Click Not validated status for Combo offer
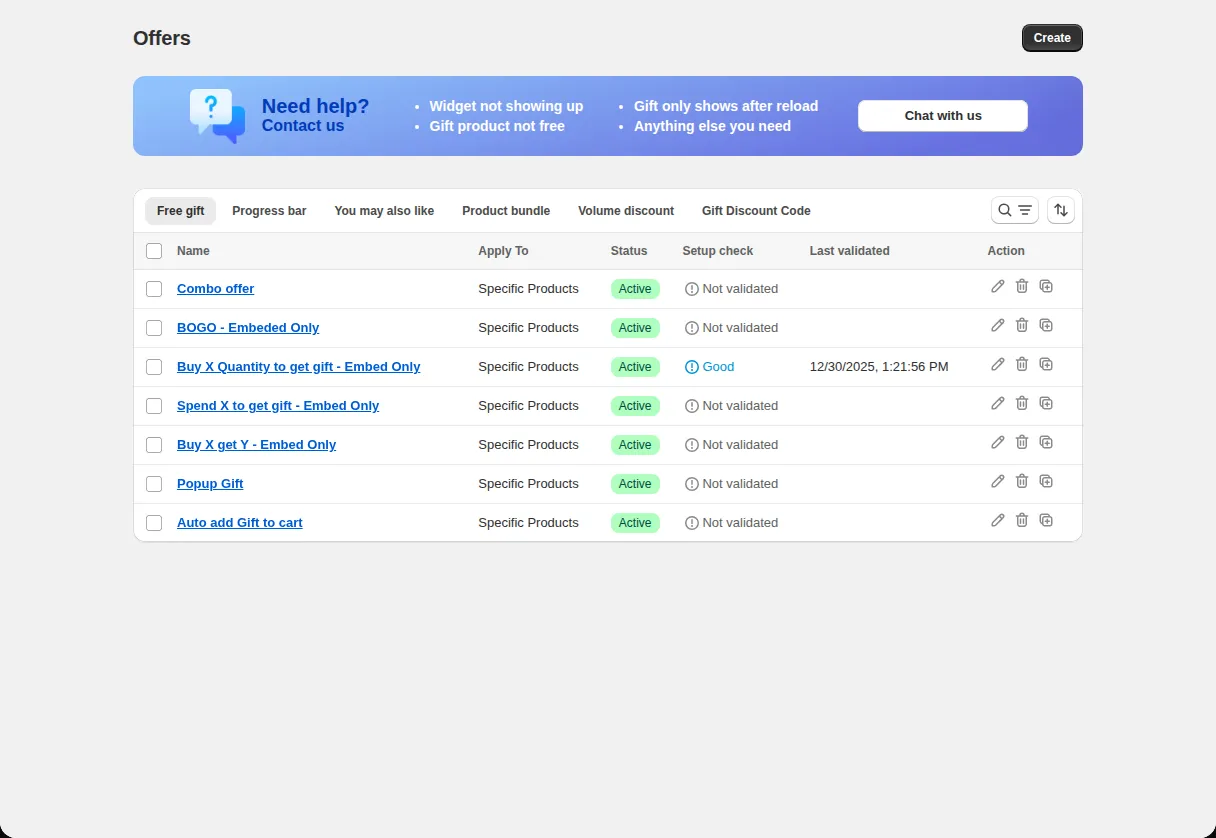The image size is (1216, 838). coord(731,289)
